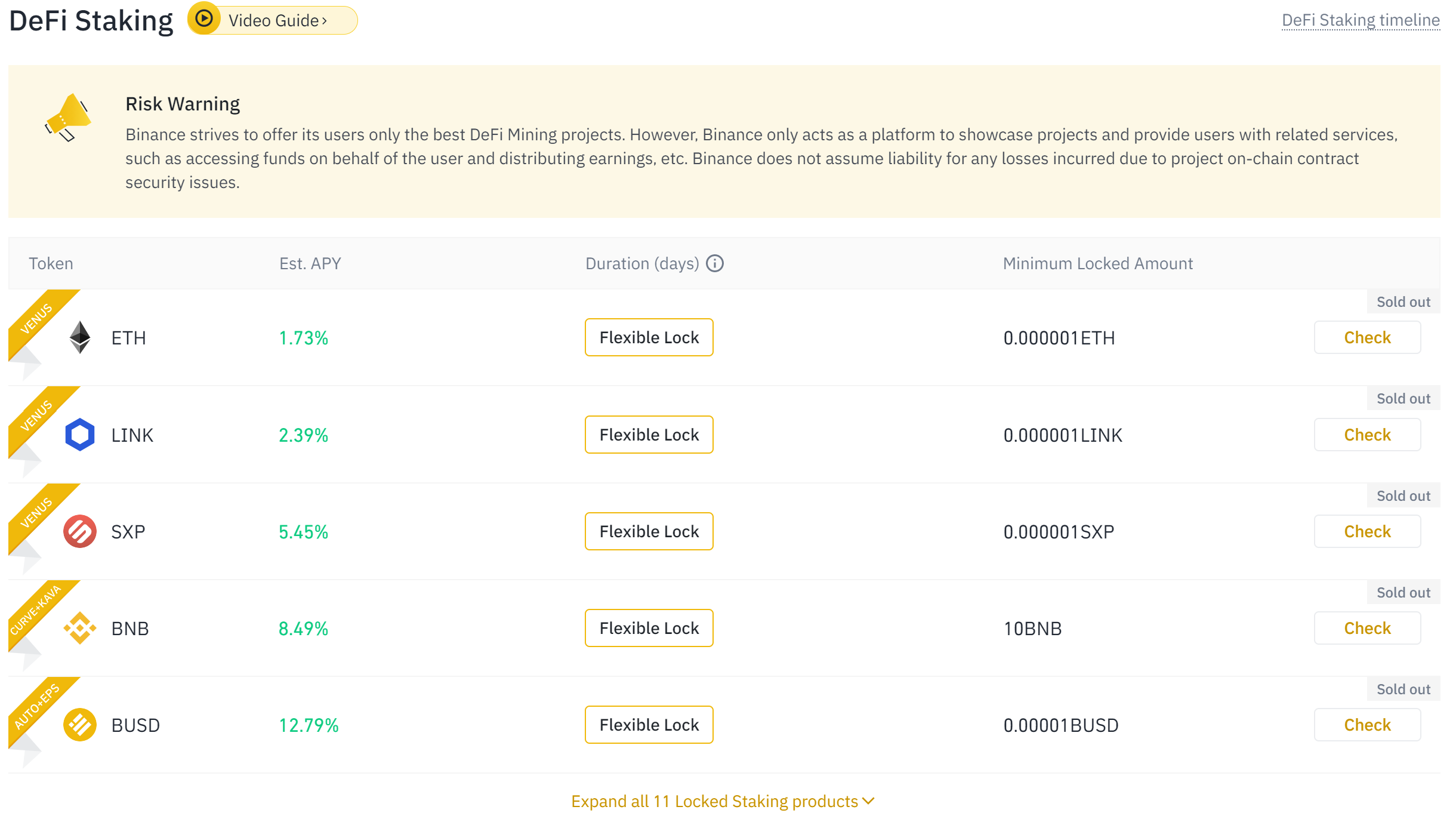Click the DeFi Staking page title
The width and height of the screenshot is (1456, 819).
(x=91, y=21)
